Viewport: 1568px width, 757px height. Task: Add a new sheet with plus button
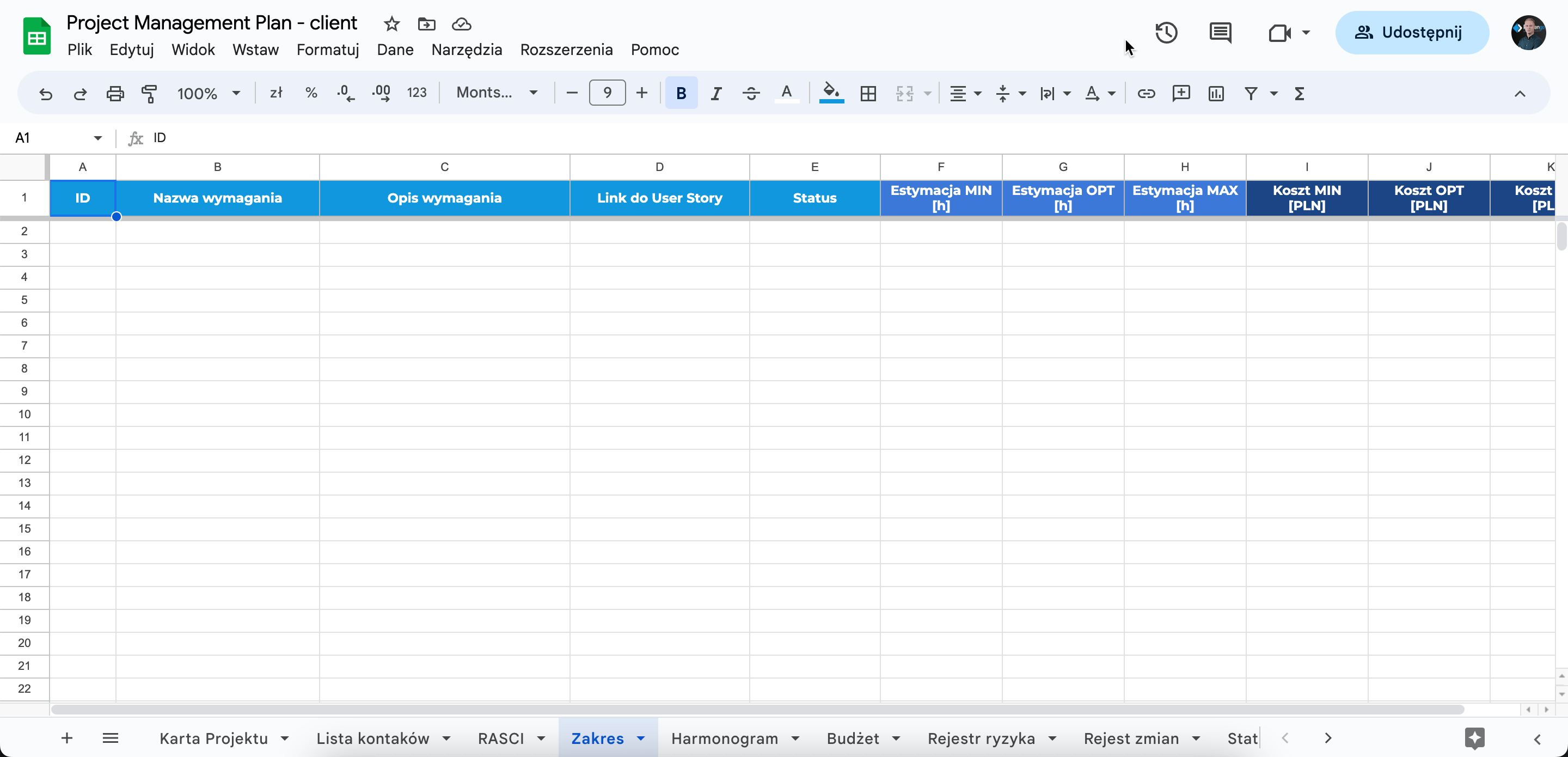67,738
